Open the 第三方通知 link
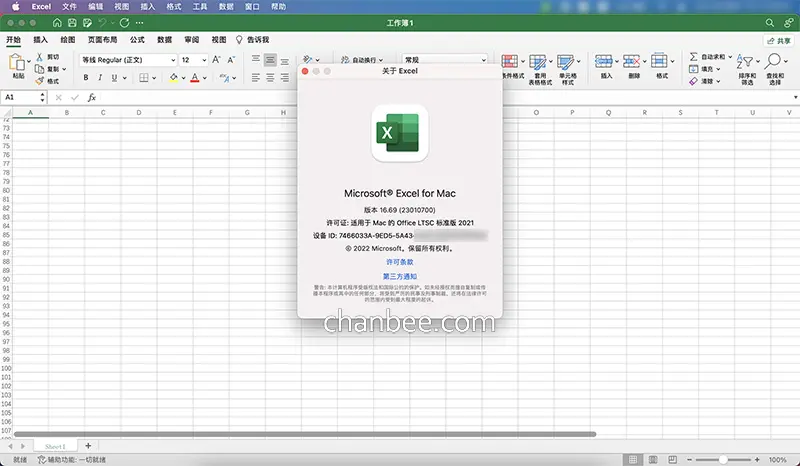Viewport: 800px width, 466px height. coord(400,276)
